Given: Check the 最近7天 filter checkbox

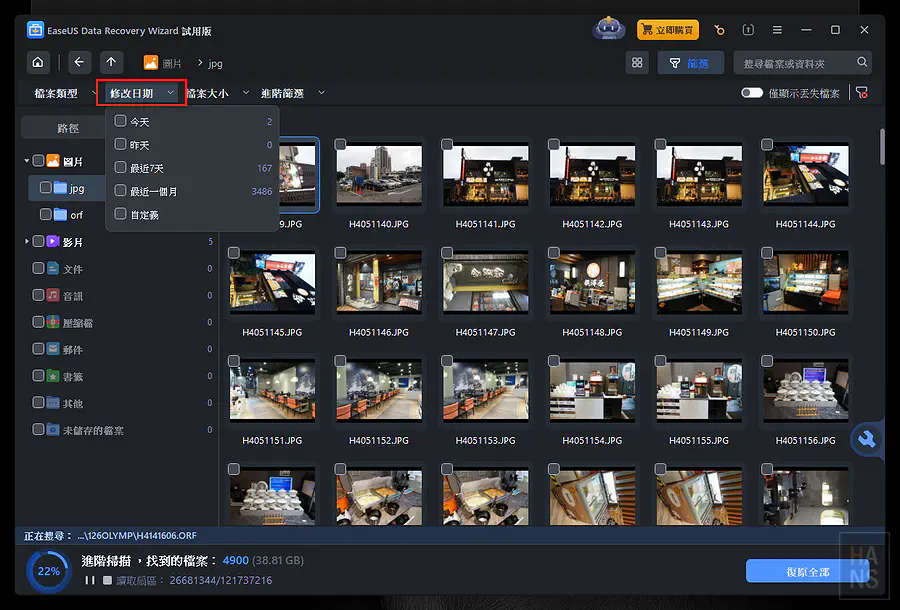Looking at the screenshot, I should (x=121, y=168).
